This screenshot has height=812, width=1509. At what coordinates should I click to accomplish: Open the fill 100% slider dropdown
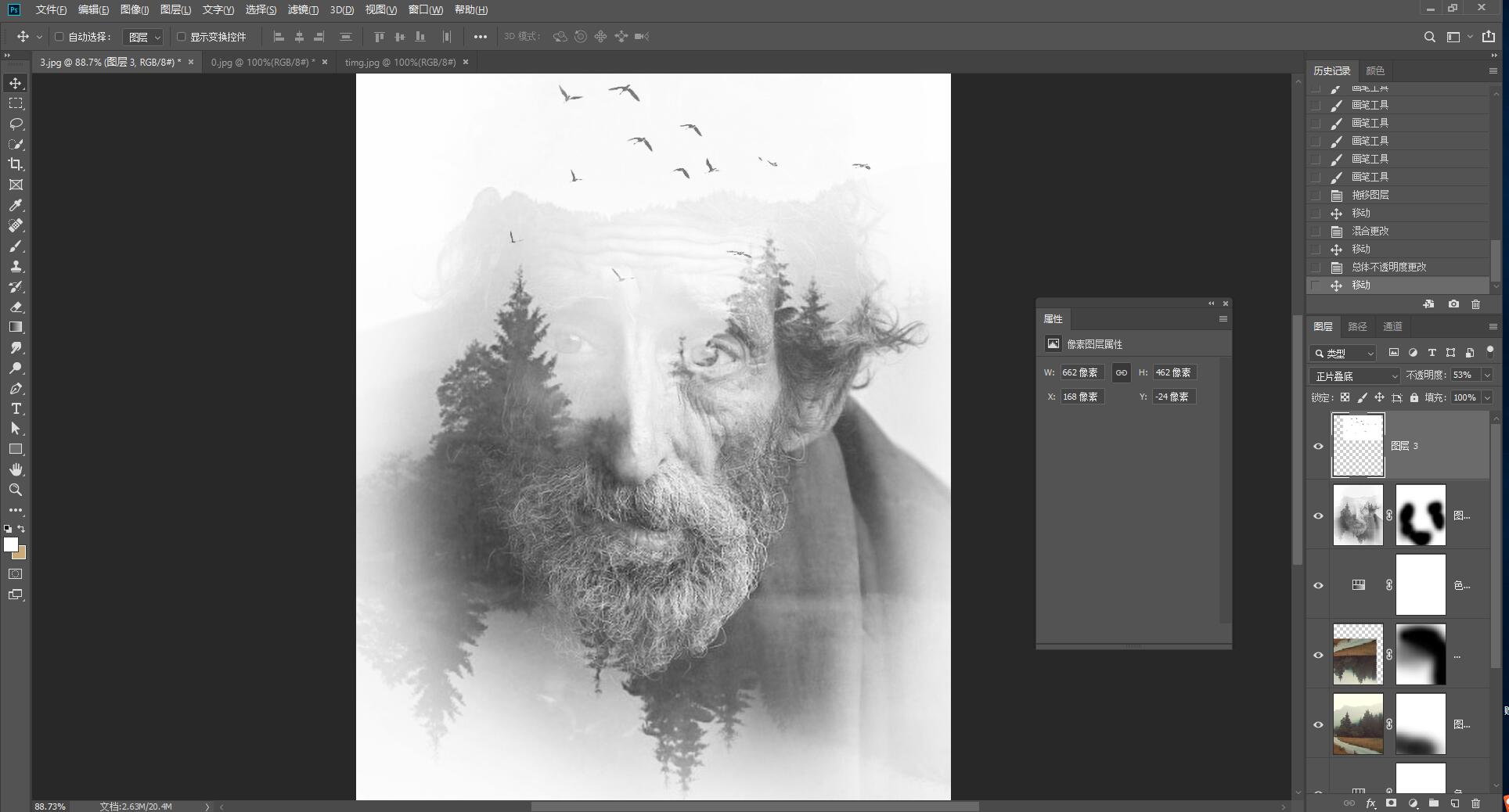pyautogui.click(x=1487, y=397)
